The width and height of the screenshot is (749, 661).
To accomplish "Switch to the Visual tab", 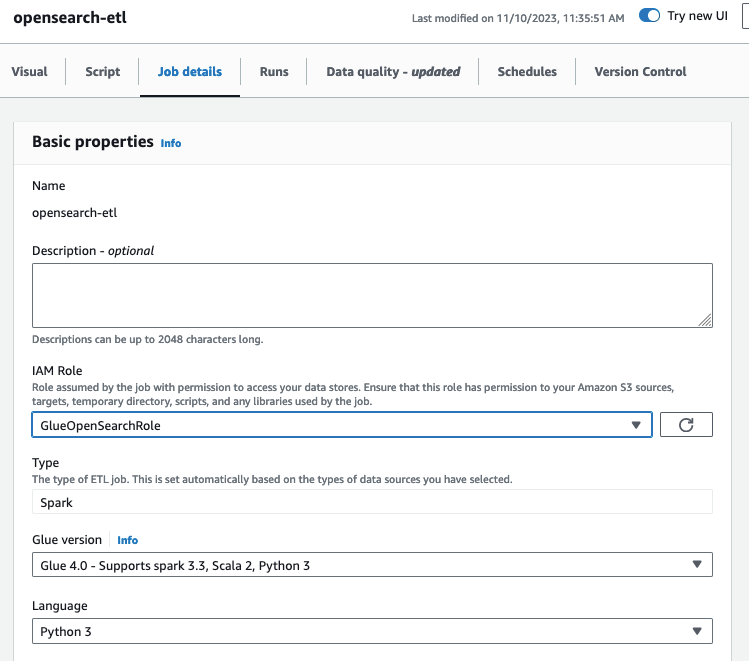I will tap(29, 72).
